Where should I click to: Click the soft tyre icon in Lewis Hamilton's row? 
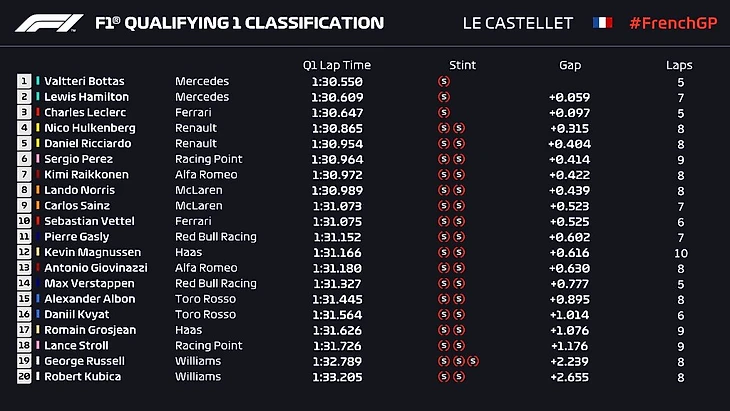tap(444, 97)
